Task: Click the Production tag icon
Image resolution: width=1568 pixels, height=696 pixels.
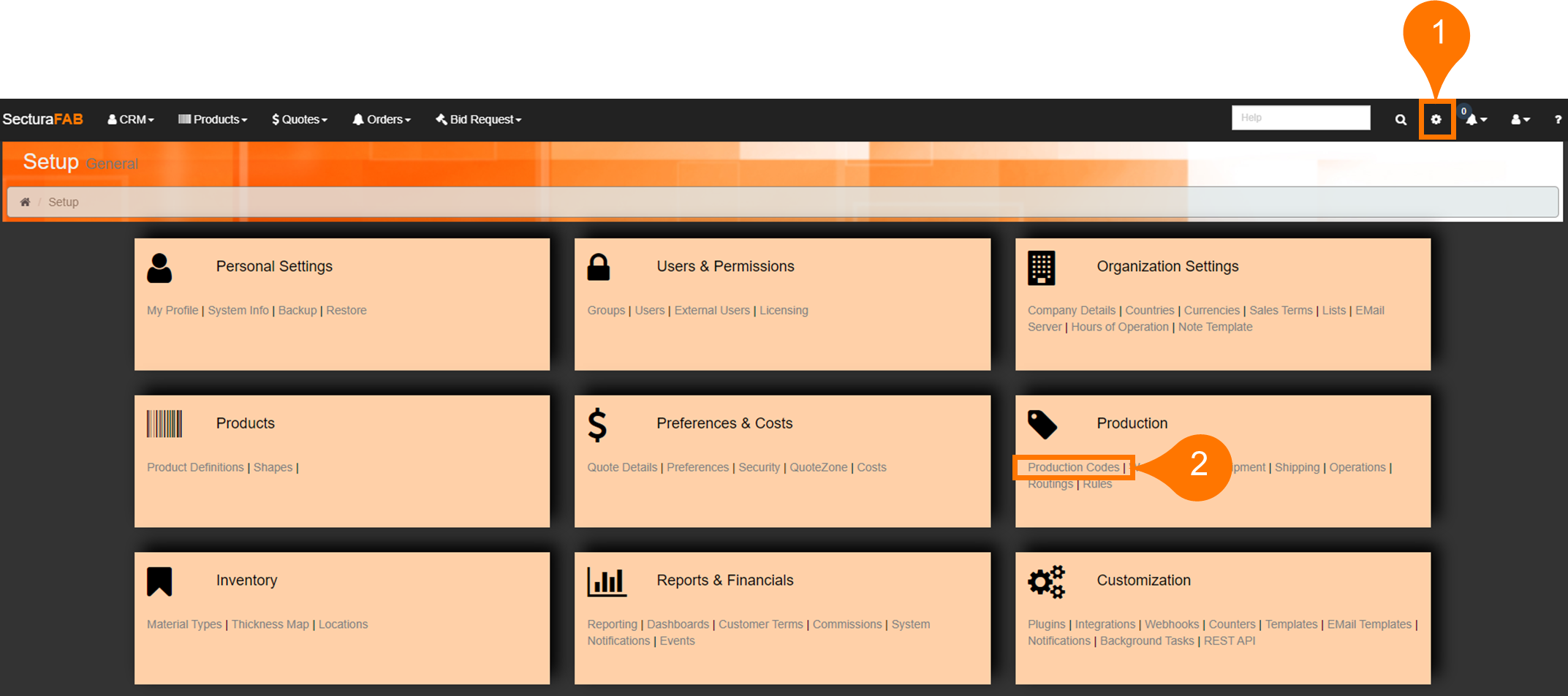Action: pos(1042,424)
